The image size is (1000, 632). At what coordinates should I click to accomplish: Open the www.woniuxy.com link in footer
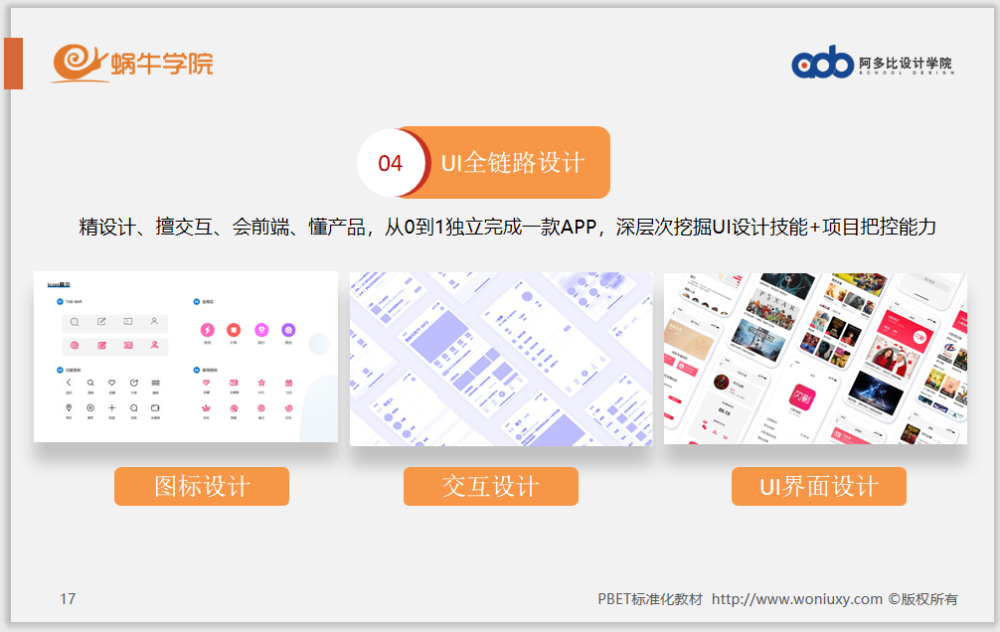[x=797, y=599]
